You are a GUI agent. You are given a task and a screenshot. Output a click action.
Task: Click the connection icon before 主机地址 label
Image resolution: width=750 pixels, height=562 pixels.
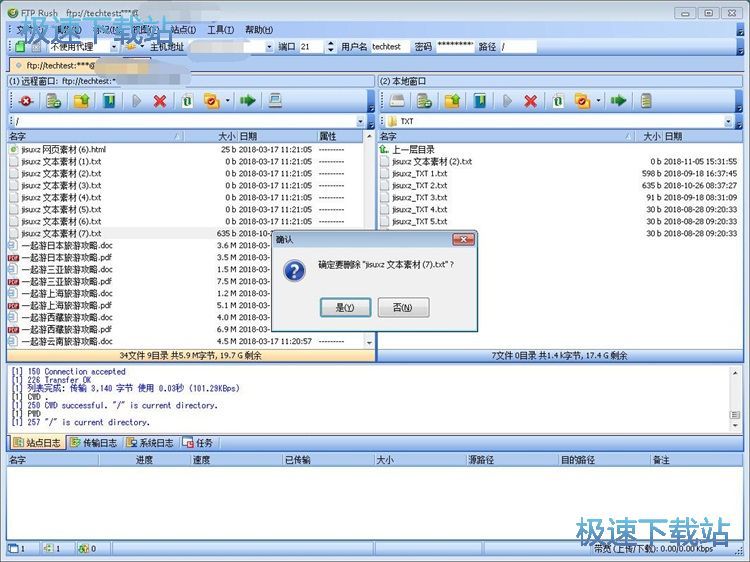(130, 46)
